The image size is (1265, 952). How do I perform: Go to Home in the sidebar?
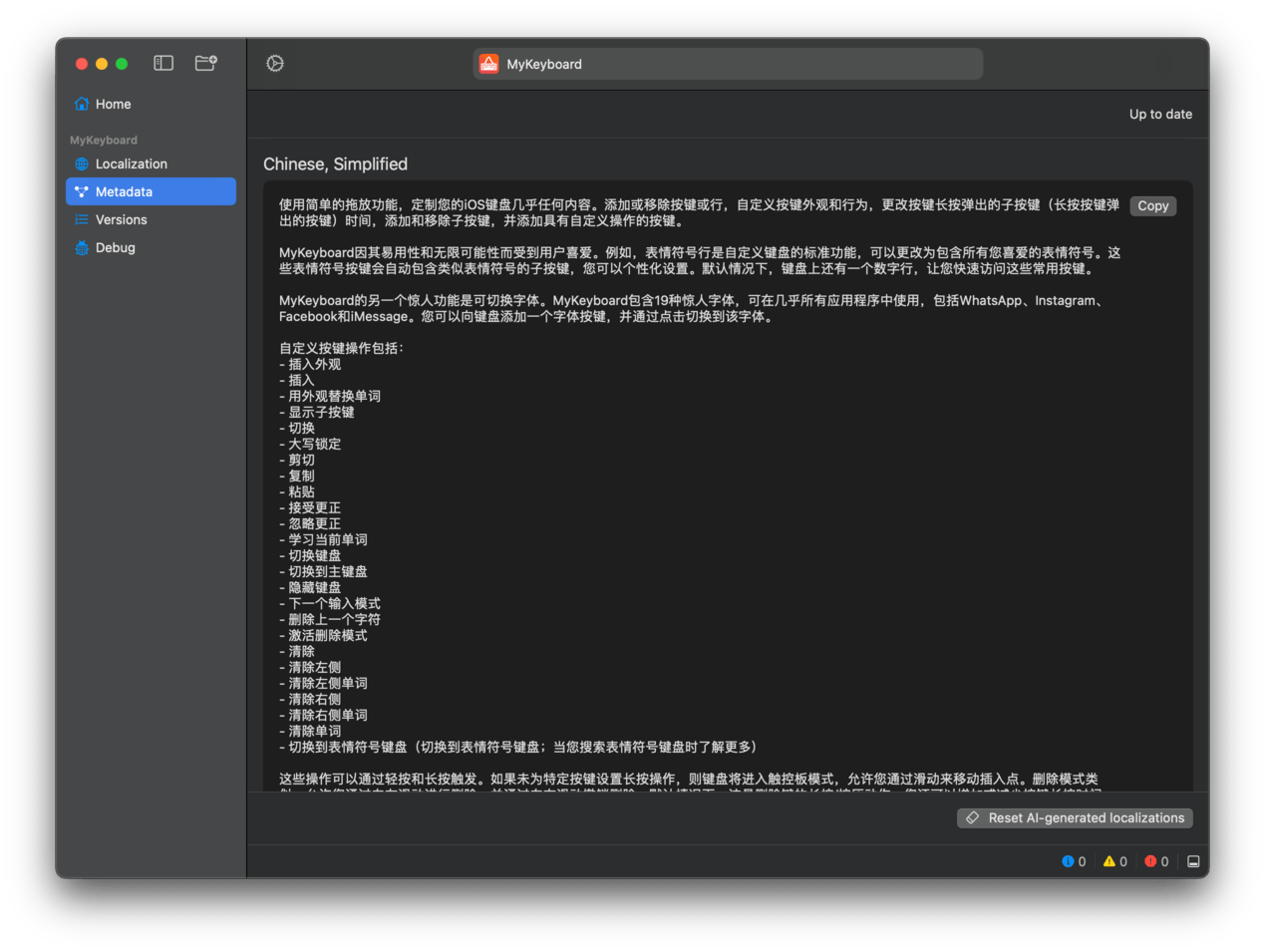113,104
